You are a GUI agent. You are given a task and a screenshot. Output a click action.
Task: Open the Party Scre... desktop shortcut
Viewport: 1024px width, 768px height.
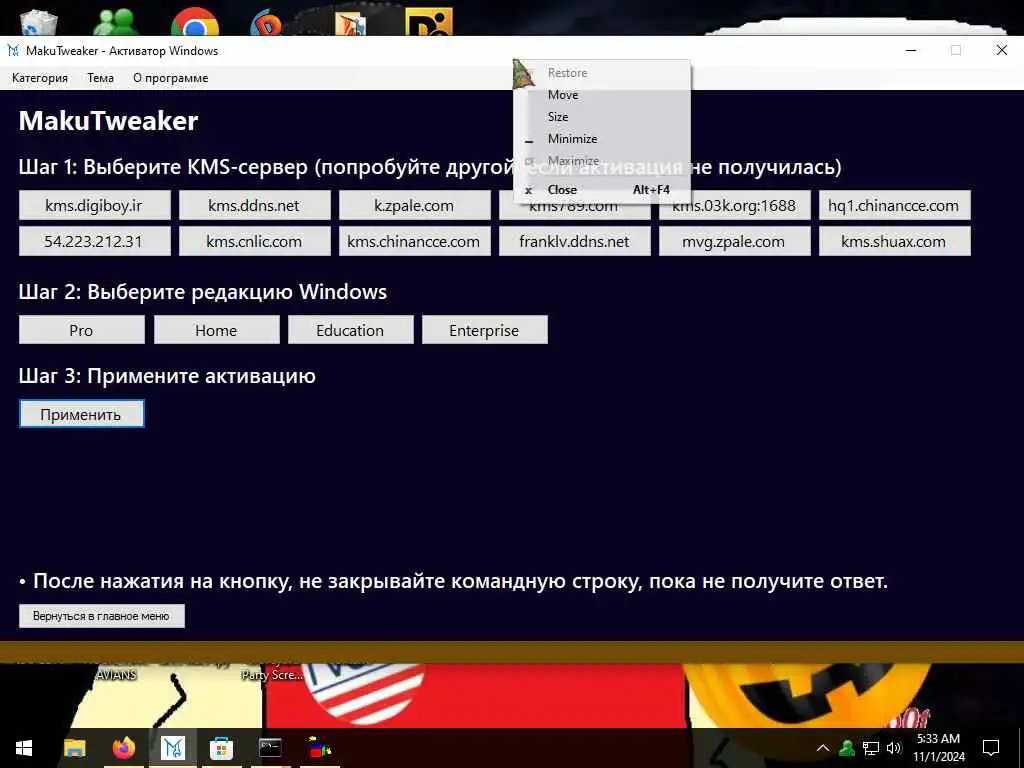point(272,675)
